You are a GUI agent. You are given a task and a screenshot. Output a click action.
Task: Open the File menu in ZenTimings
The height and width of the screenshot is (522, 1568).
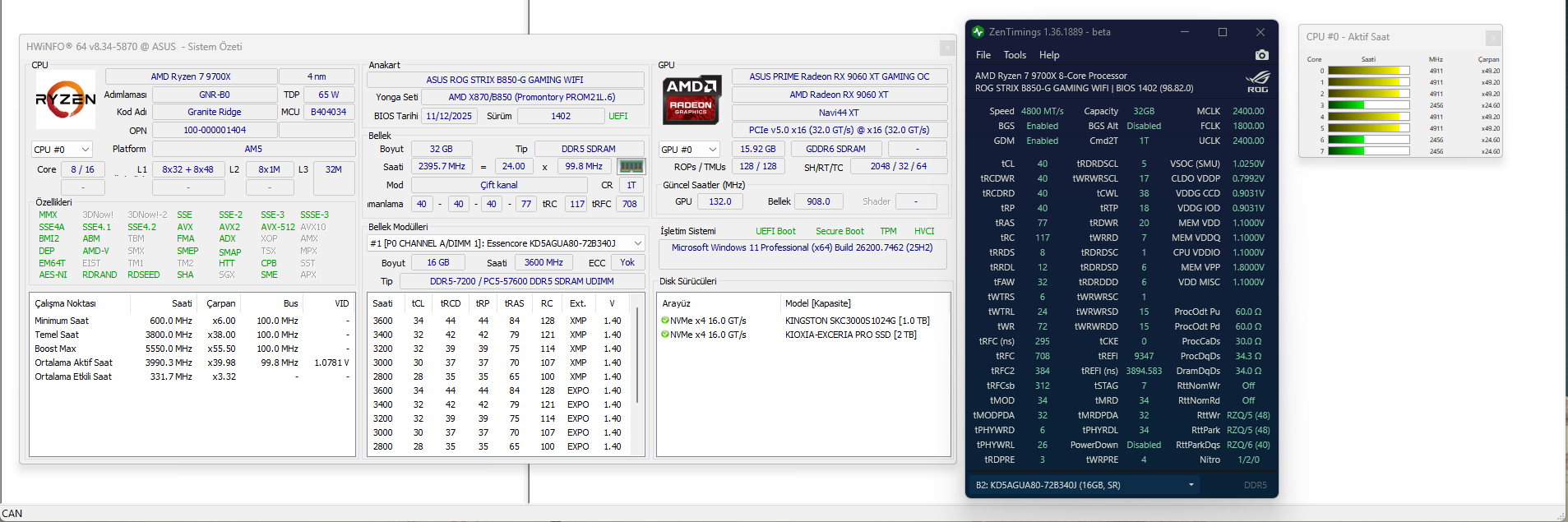[983, 55]
